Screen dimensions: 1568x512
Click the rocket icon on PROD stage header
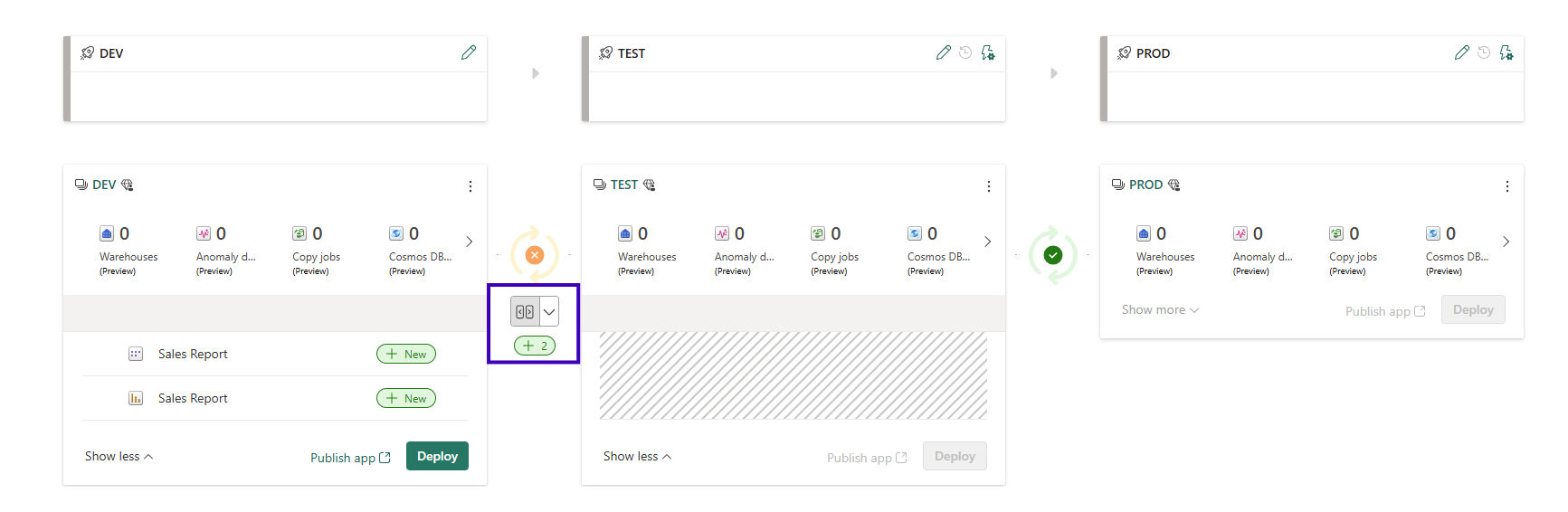coord(1125,53)
